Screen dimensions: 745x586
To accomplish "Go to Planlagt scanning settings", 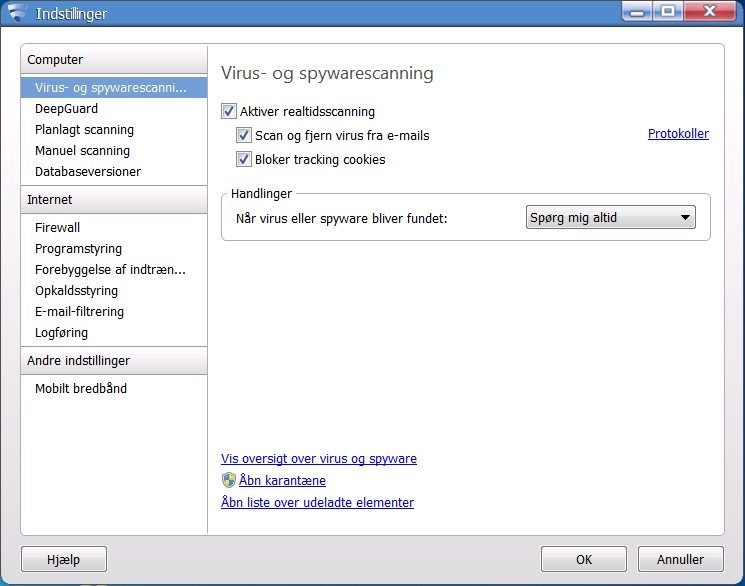I will [114, 130].
